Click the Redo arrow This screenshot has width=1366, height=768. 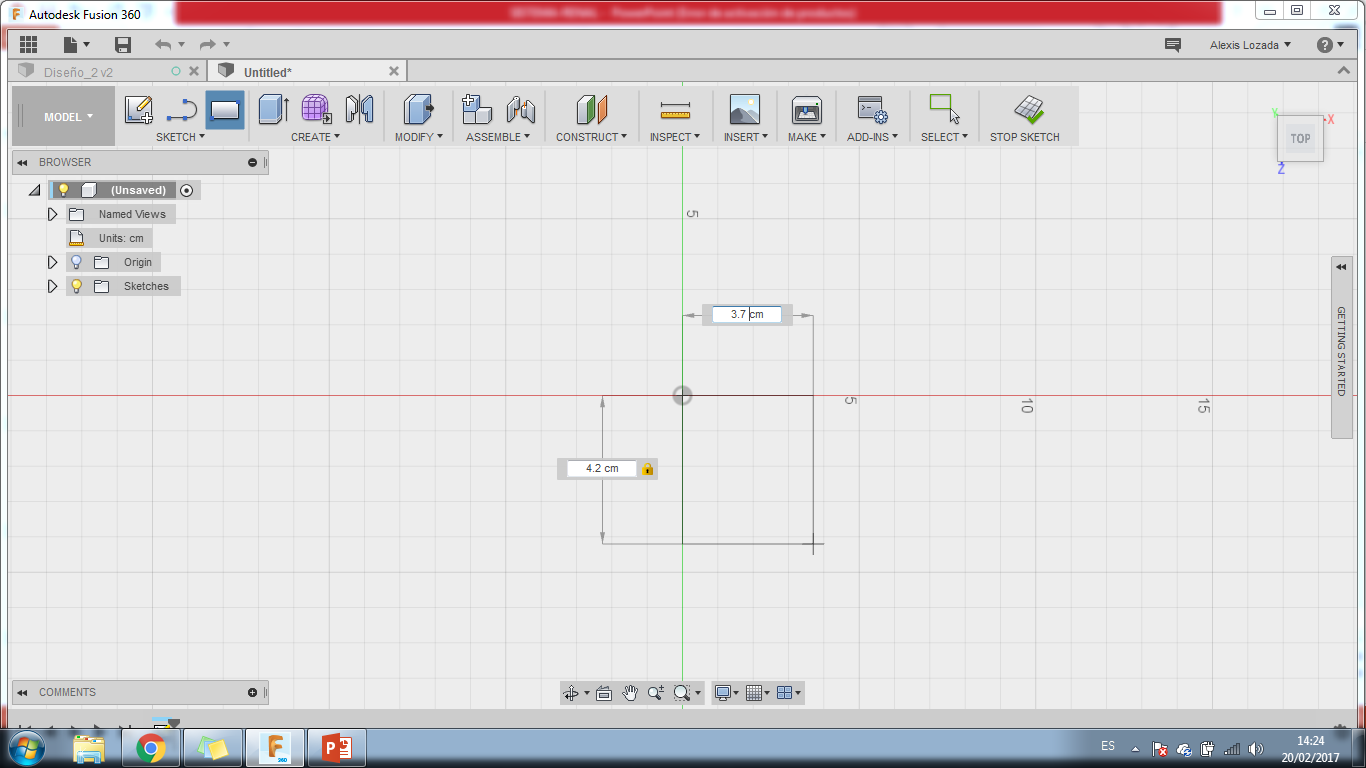click(x=208, y=45)
